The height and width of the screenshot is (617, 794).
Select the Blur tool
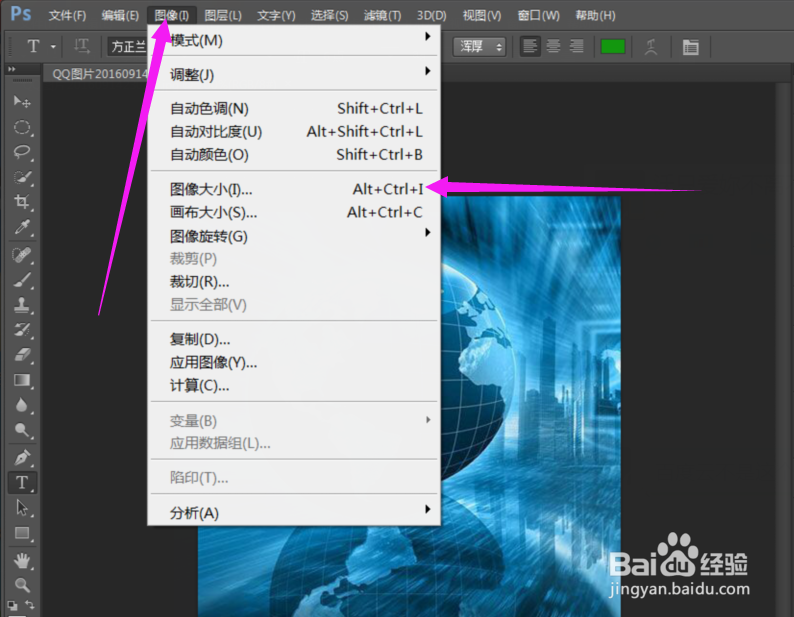coord(22,405)
